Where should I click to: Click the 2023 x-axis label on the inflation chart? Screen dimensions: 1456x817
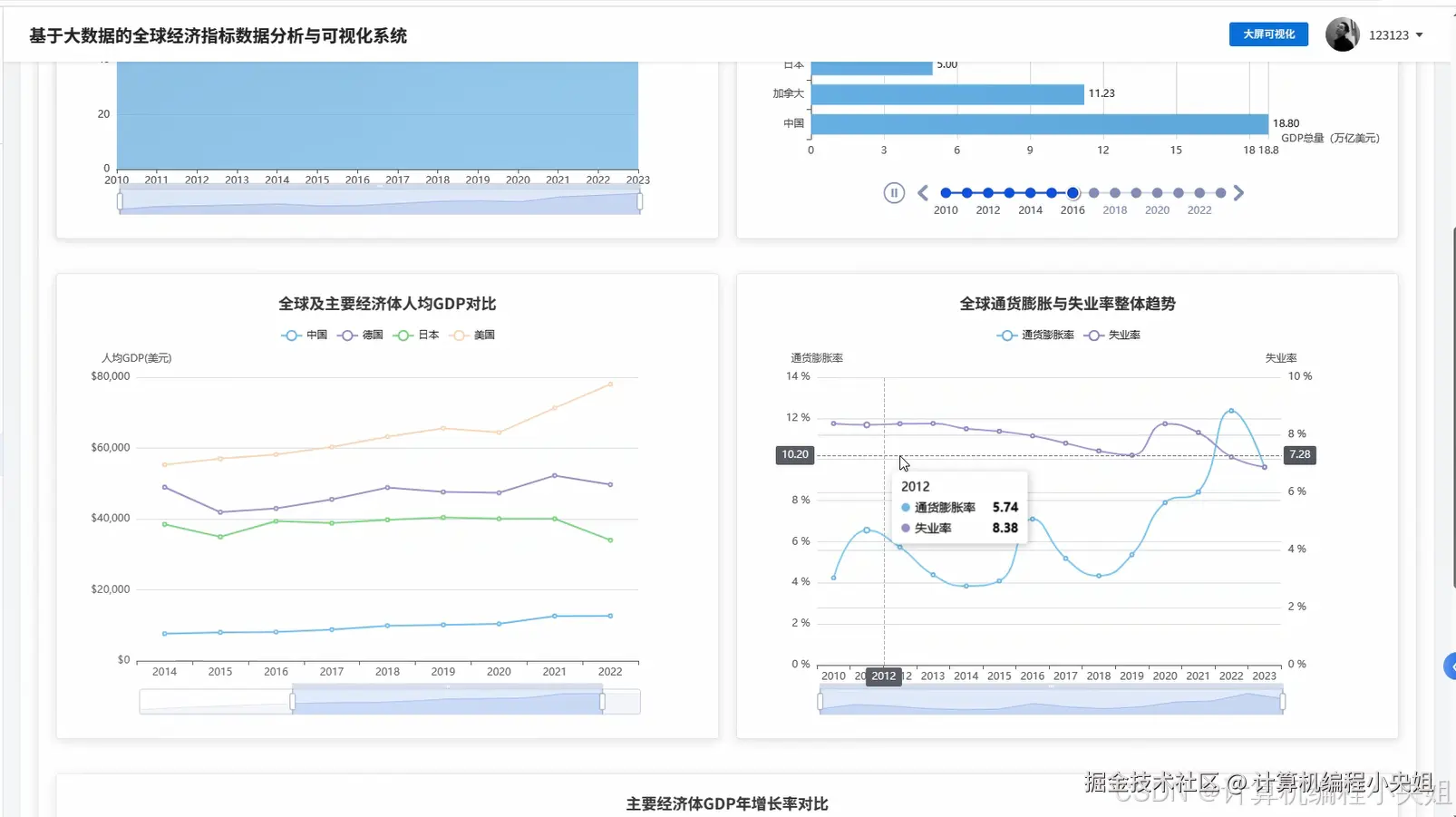(1264, 676)
